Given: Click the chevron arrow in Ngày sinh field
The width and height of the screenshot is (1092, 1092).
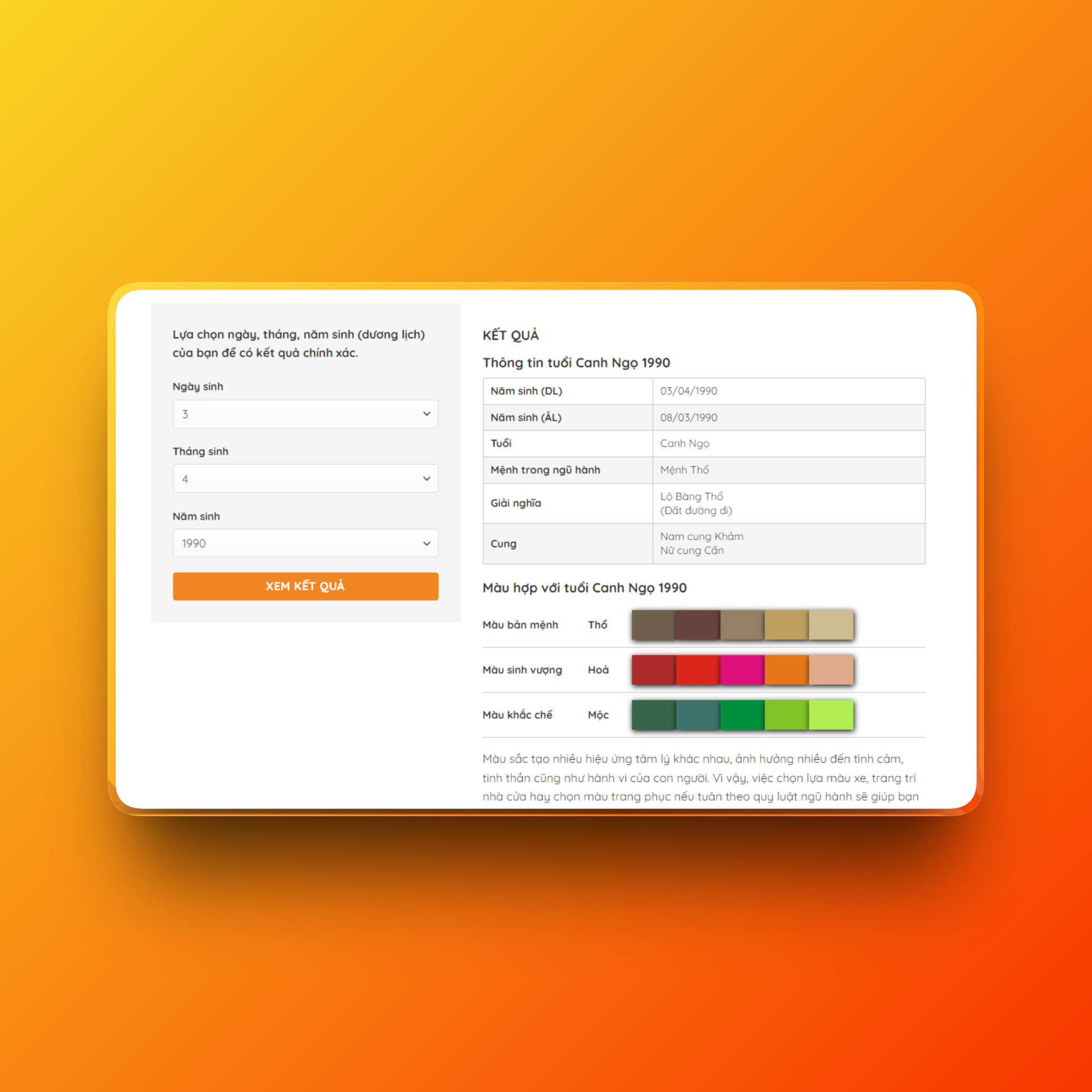Looking at the screenshot, I should point(427,414).
